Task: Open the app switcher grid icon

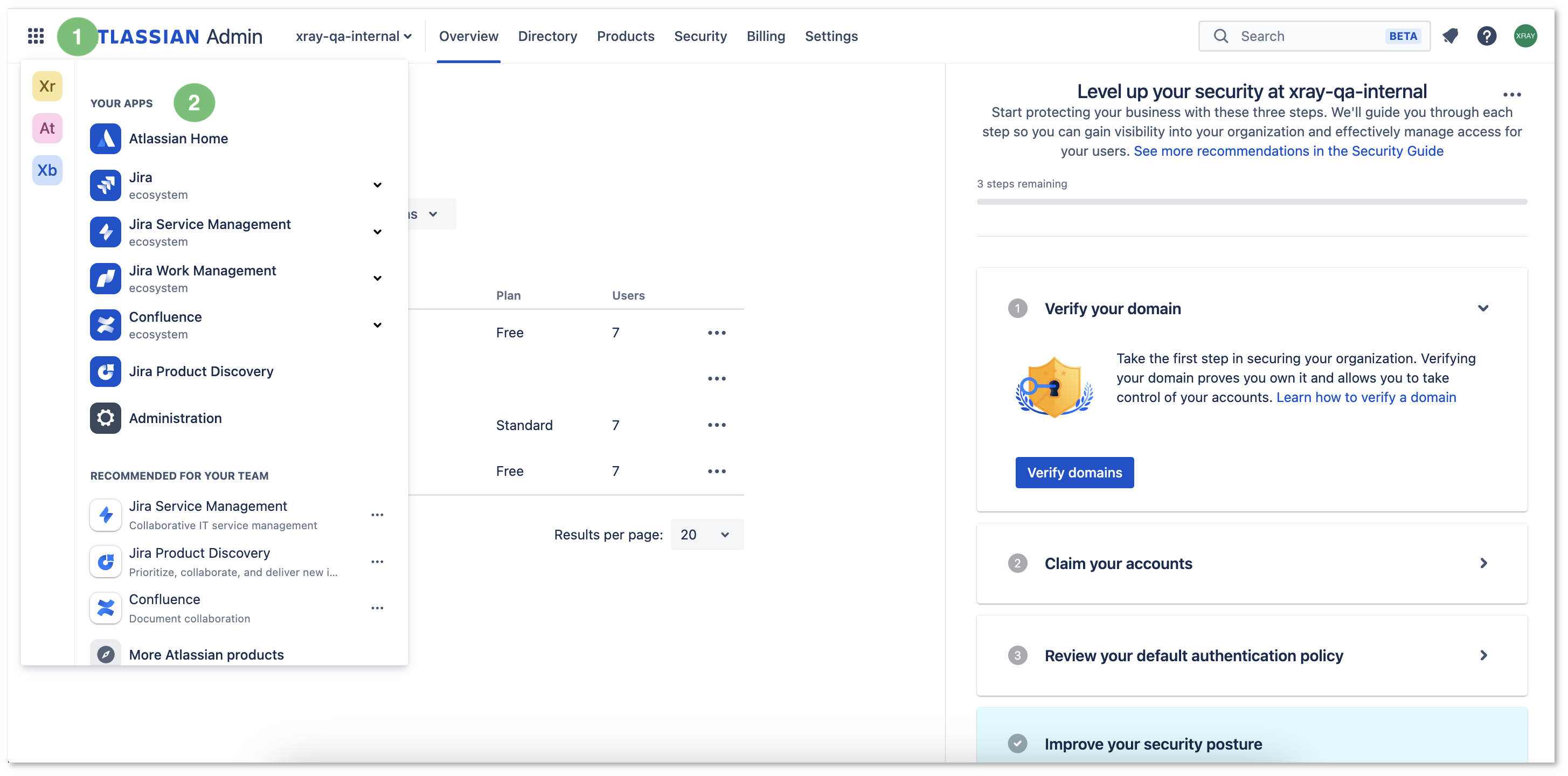Action: click(x=36, y=36)
